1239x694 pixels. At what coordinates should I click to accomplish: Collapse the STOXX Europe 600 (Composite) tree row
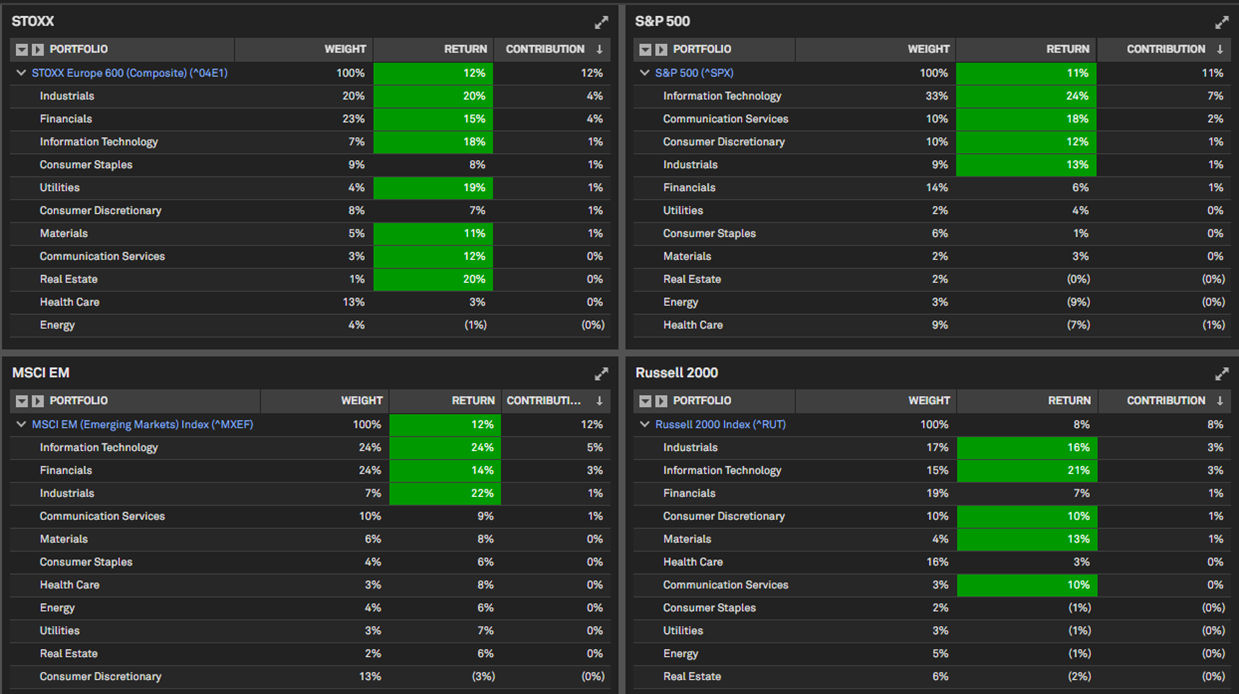click(22, 73)
